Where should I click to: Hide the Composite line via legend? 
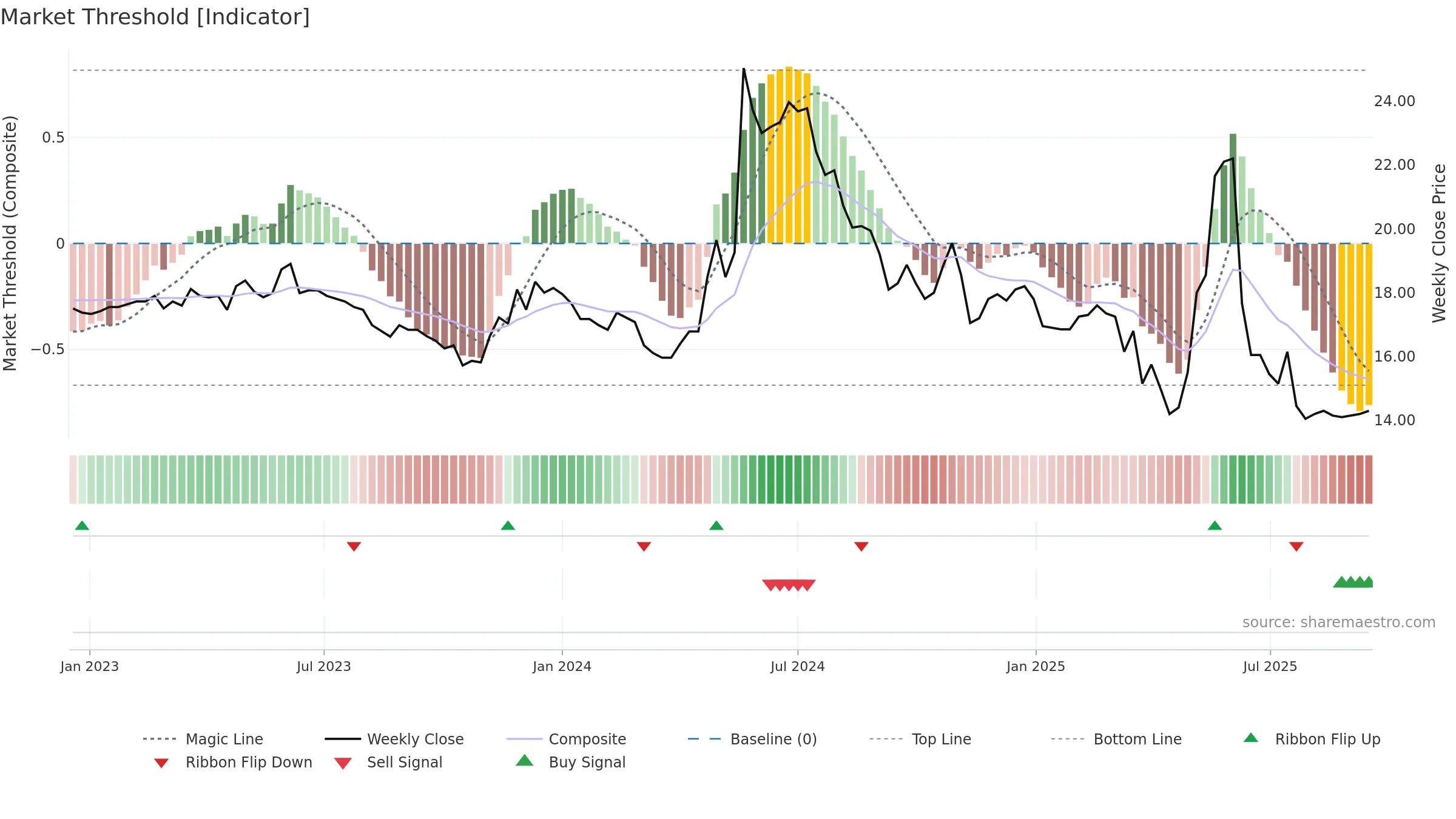[566, 739]
